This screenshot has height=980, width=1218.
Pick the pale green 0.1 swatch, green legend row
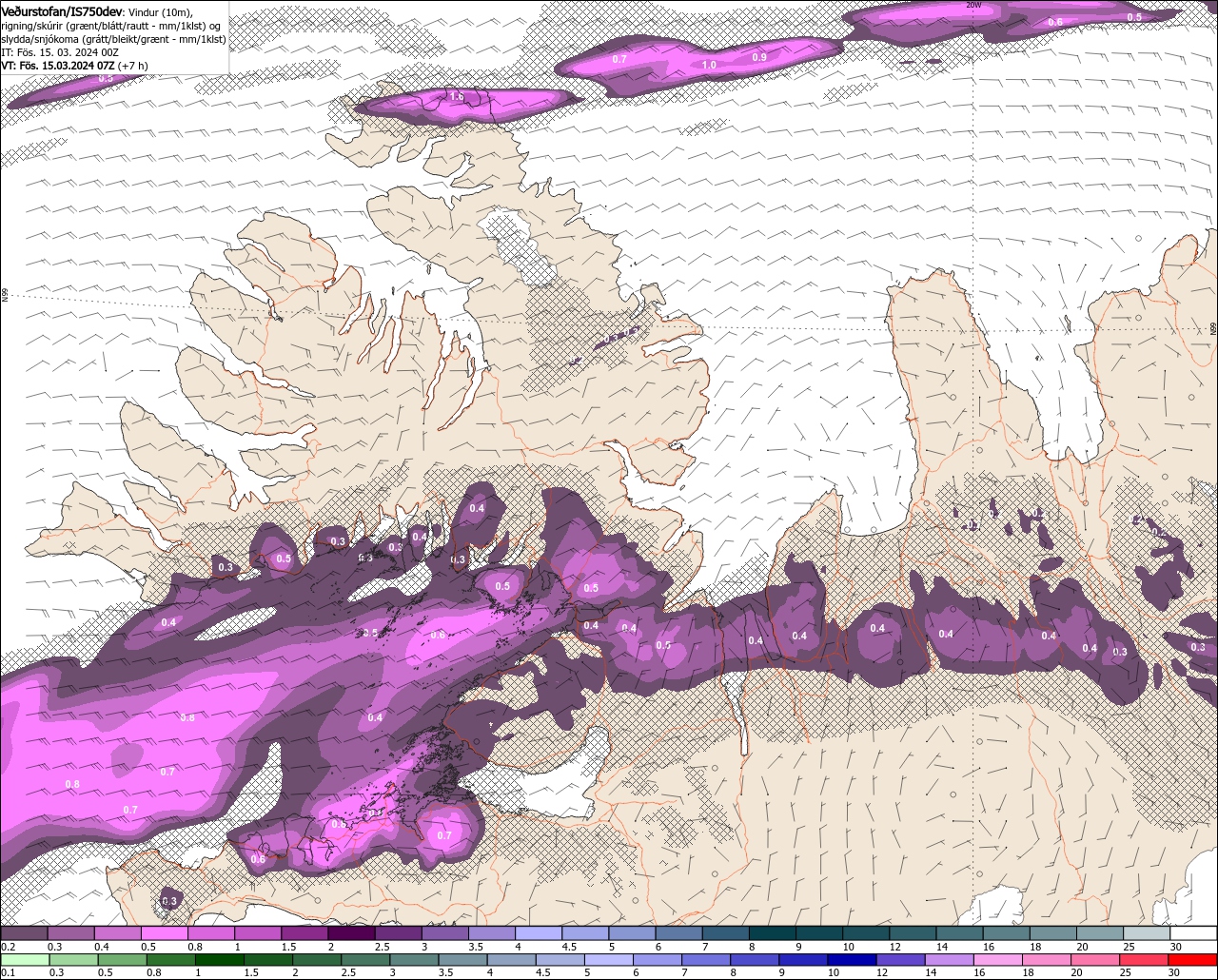[x=25, y=959]
